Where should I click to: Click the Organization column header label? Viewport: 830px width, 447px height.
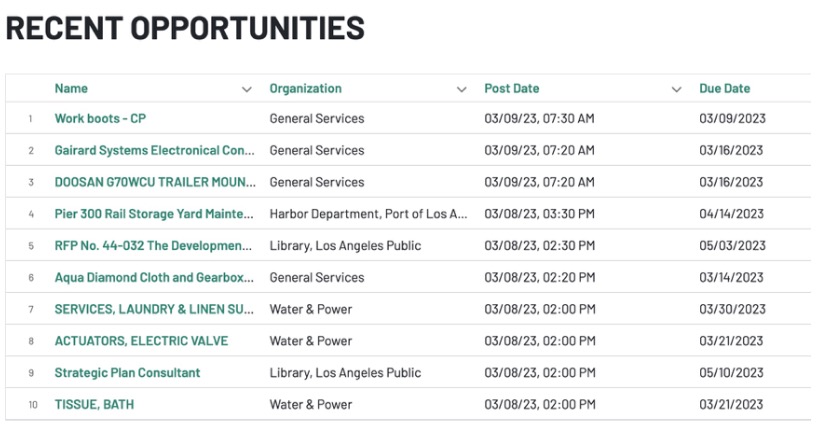pos(305,88)
